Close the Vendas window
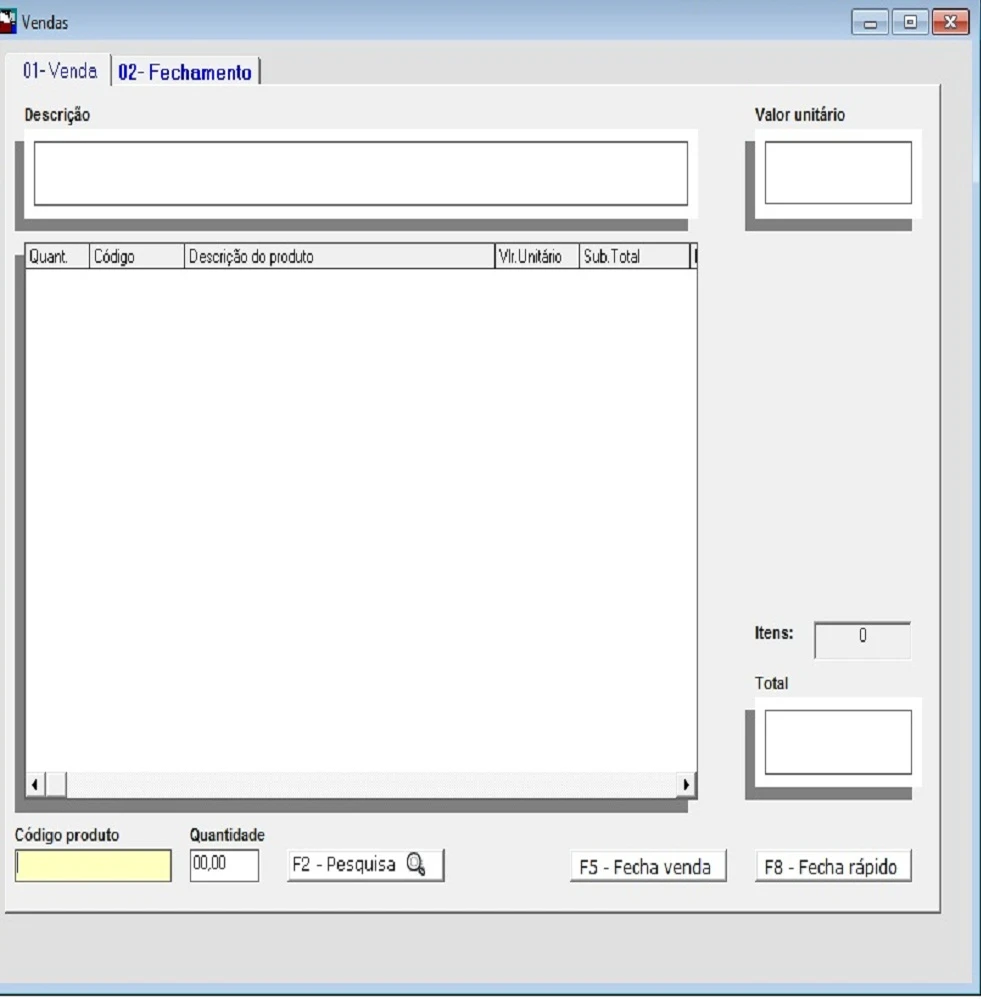The image size is (981, 999). pyautogui.click(x=950, y=22)
